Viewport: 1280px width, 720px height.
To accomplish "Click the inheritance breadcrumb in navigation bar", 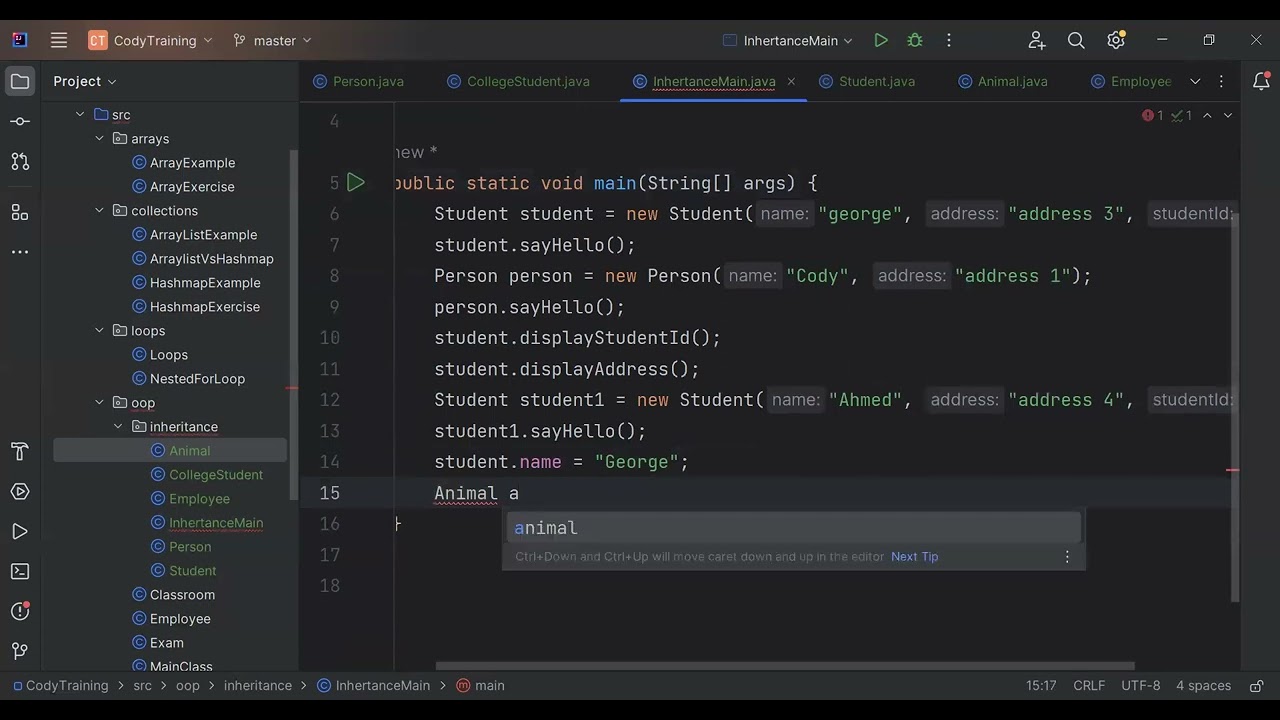I will point(258,686).
